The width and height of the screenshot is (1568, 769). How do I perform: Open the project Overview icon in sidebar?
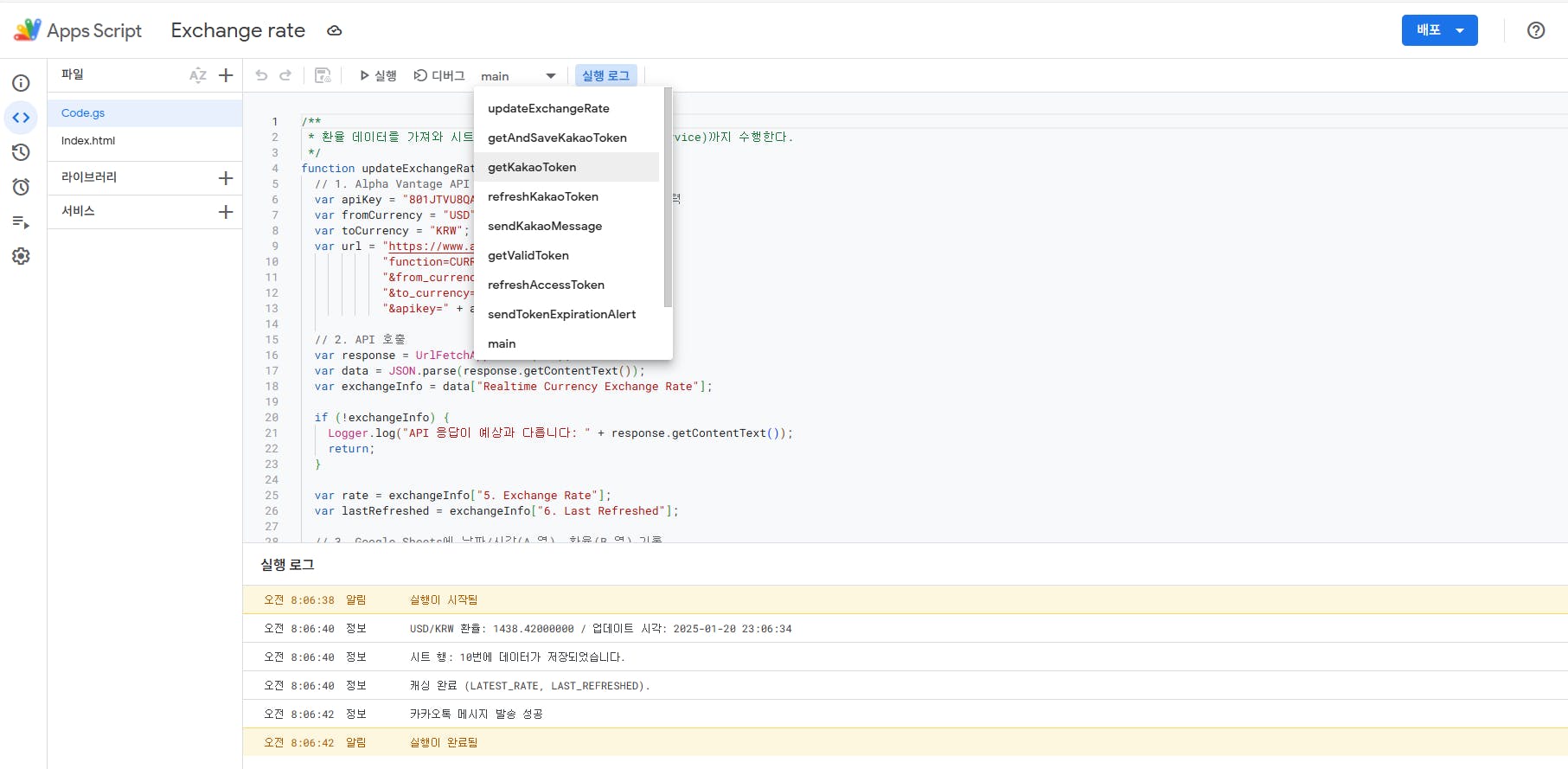[x=21, y=83]
